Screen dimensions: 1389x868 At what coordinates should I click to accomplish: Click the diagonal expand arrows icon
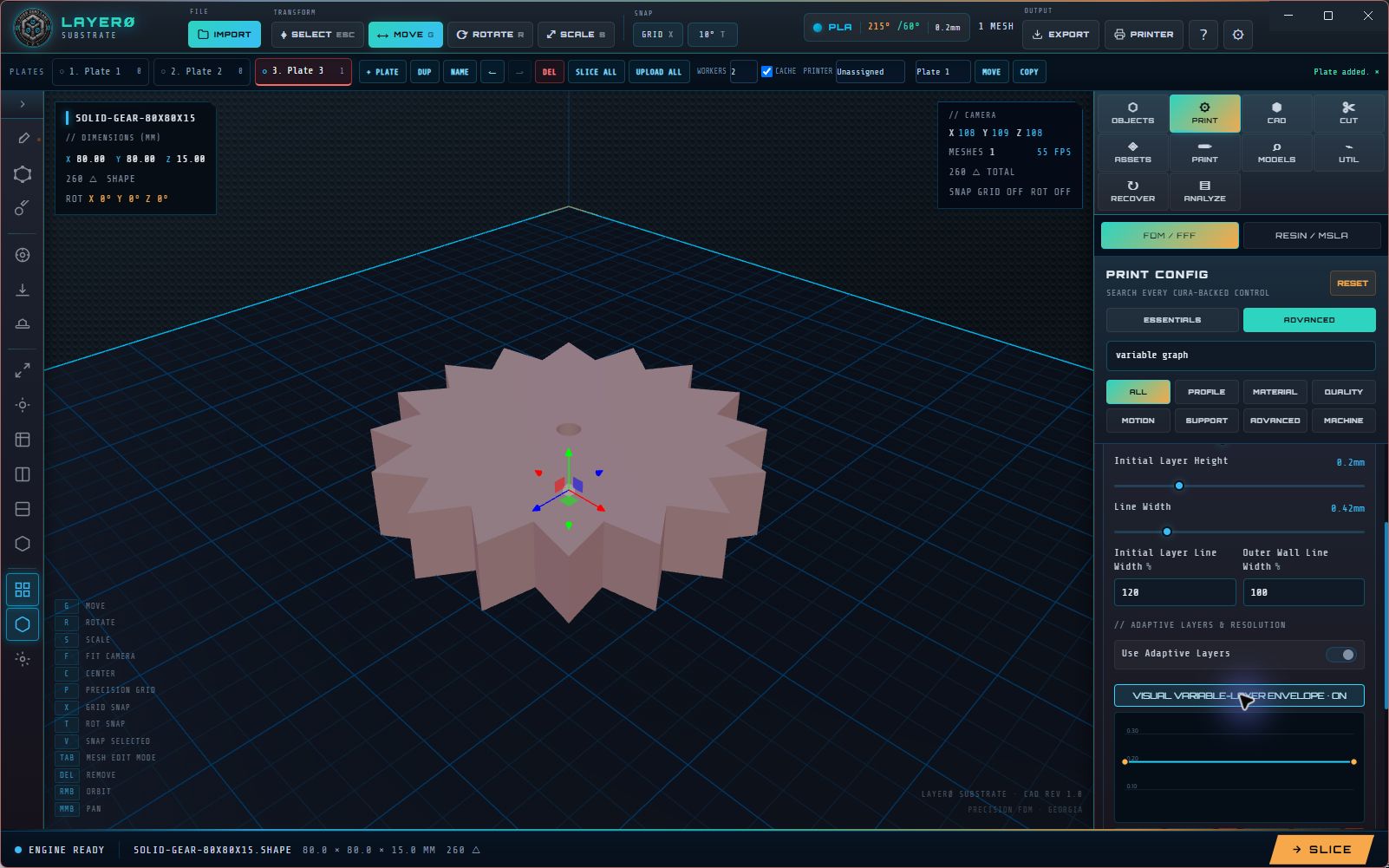point(23,370)
